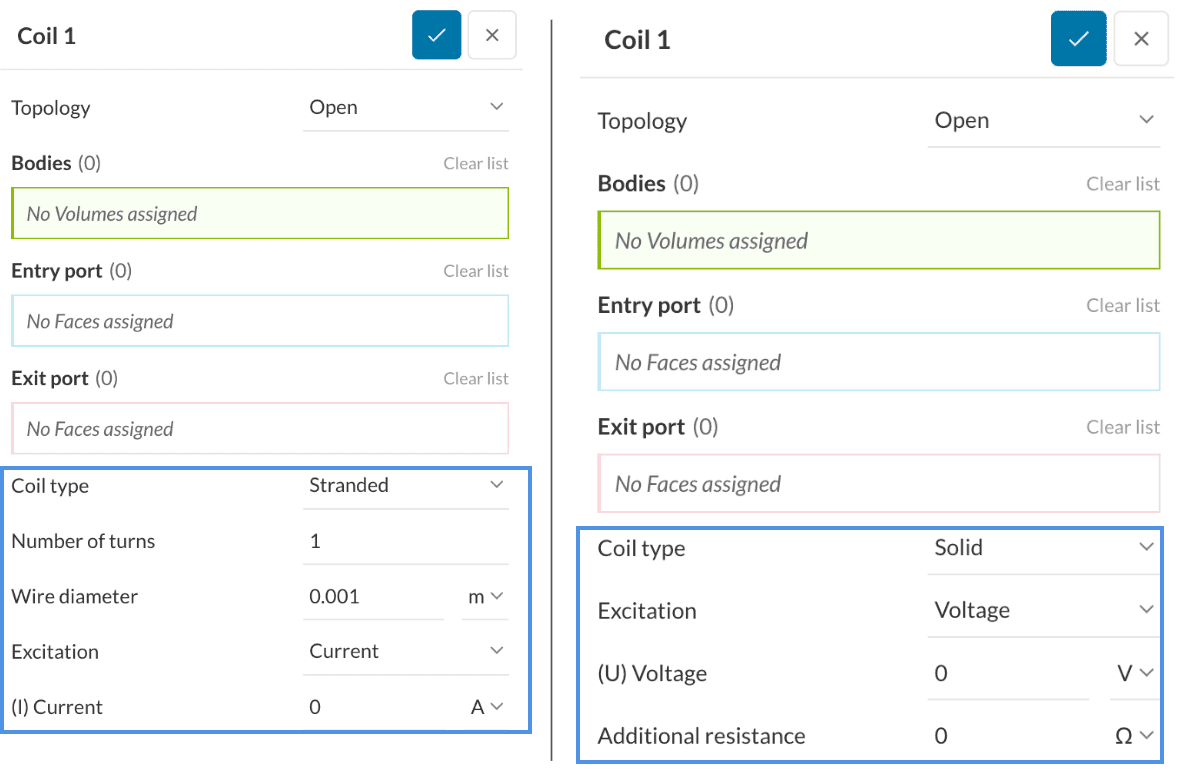This screenshot has width=1186, height=782.
Task: Open Topology dropdown in left panel
Action: coord(406,108)
